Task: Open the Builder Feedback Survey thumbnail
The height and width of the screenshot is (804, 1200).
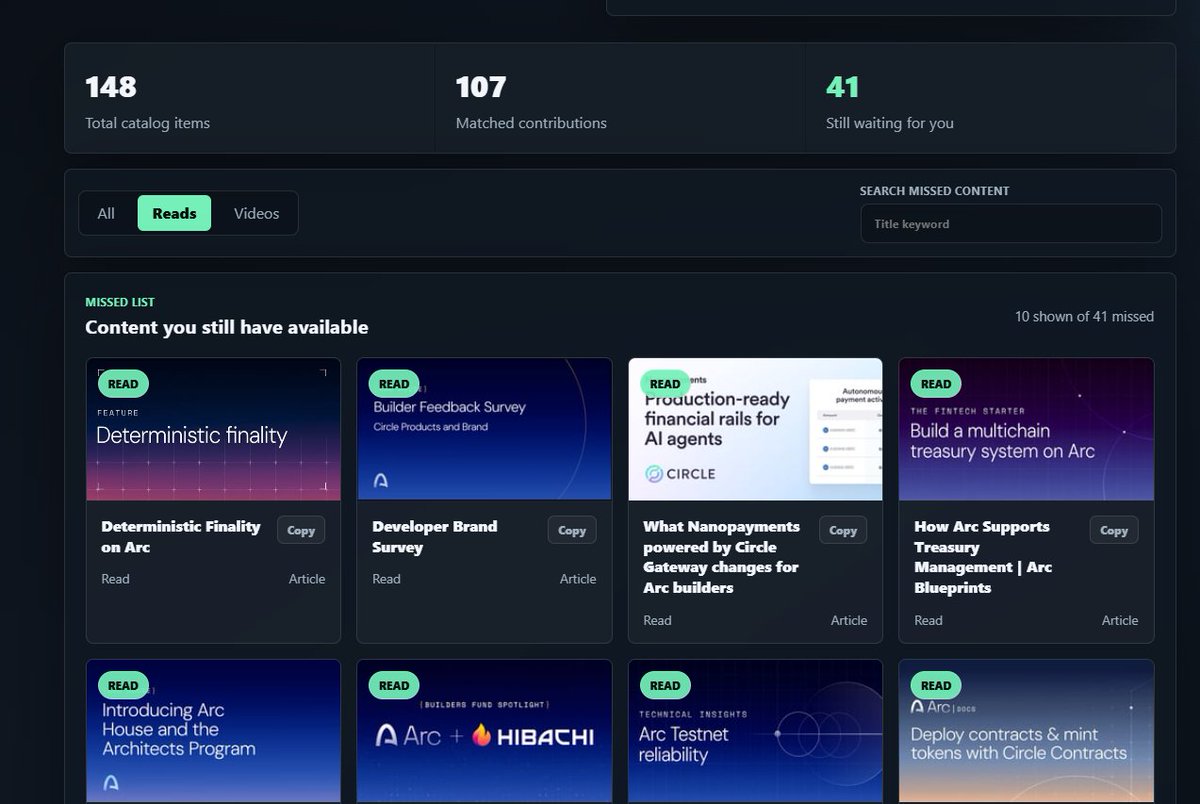Action: (484, 429)
